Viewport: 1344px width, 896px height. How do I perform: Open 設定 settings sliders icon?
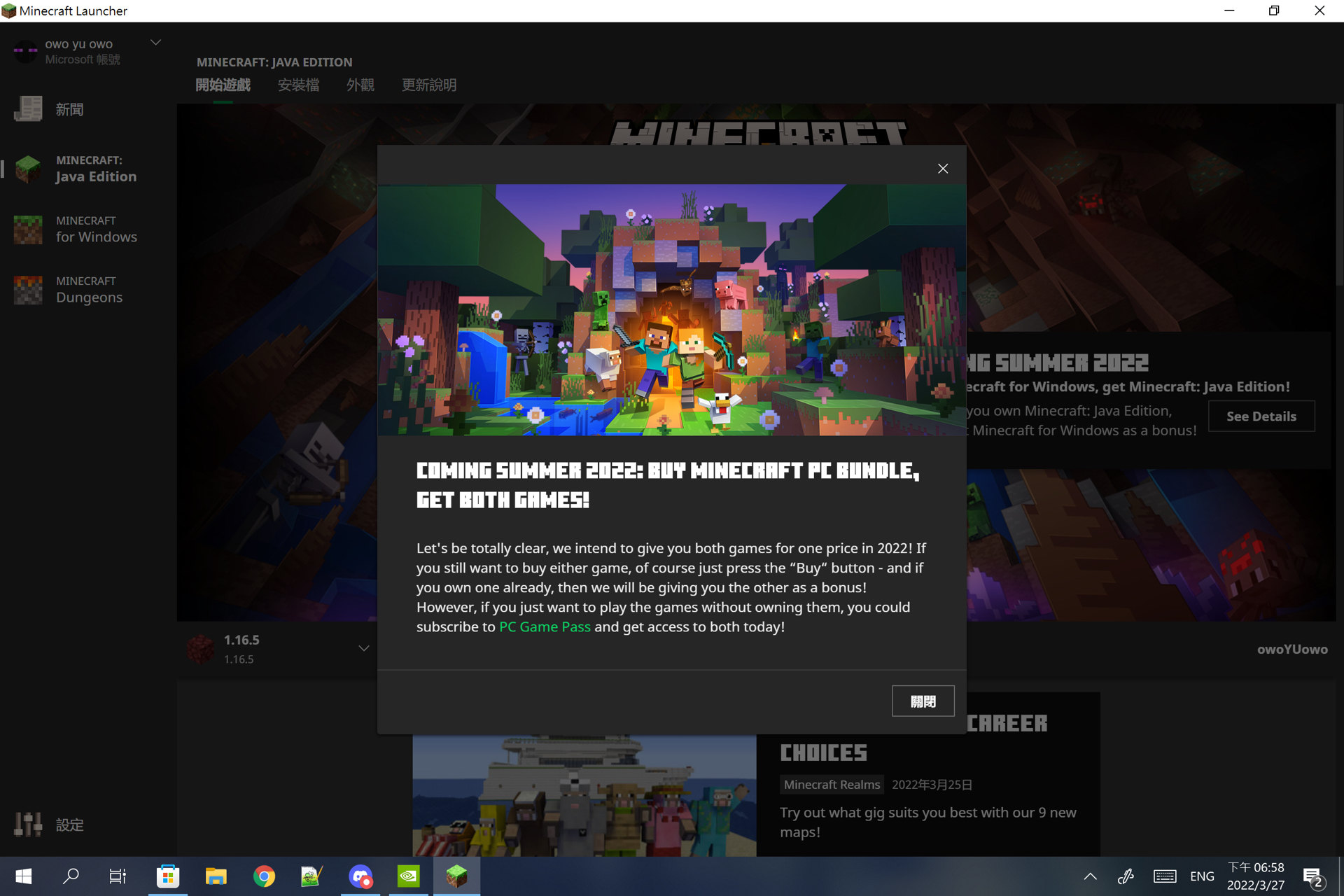click(28, 825)
